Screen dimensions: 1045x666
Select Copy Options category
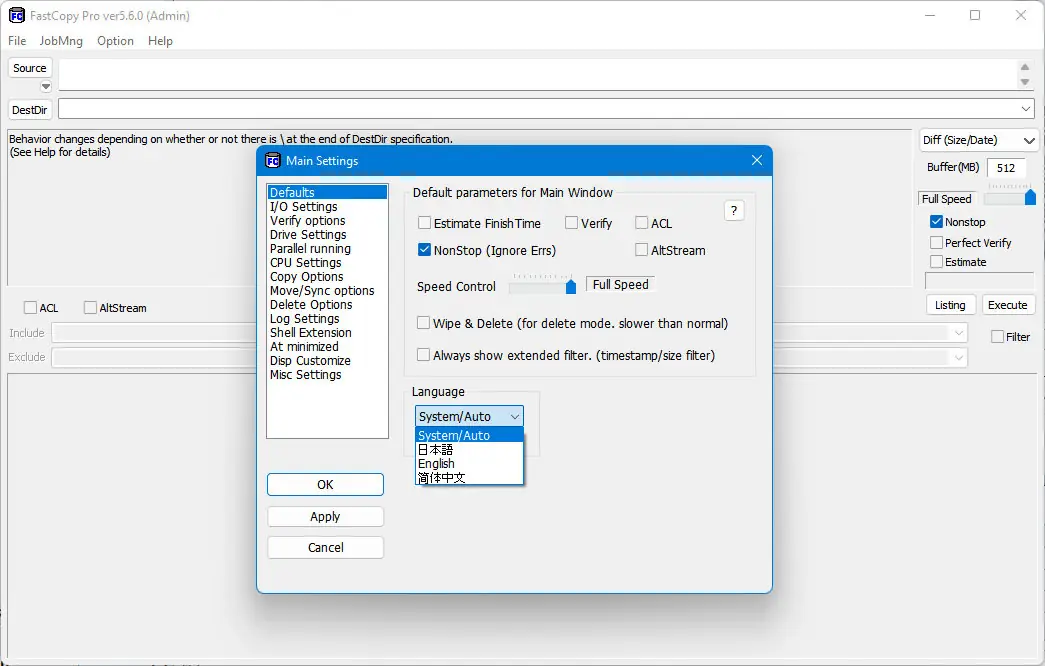(327, 277)
